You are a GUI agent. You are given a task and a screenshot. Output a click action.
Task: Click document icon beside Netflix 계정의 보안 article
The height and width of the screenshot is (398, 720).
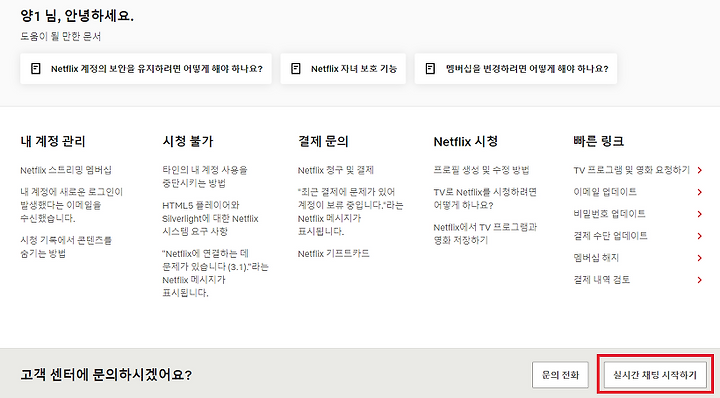click(36, 69)
